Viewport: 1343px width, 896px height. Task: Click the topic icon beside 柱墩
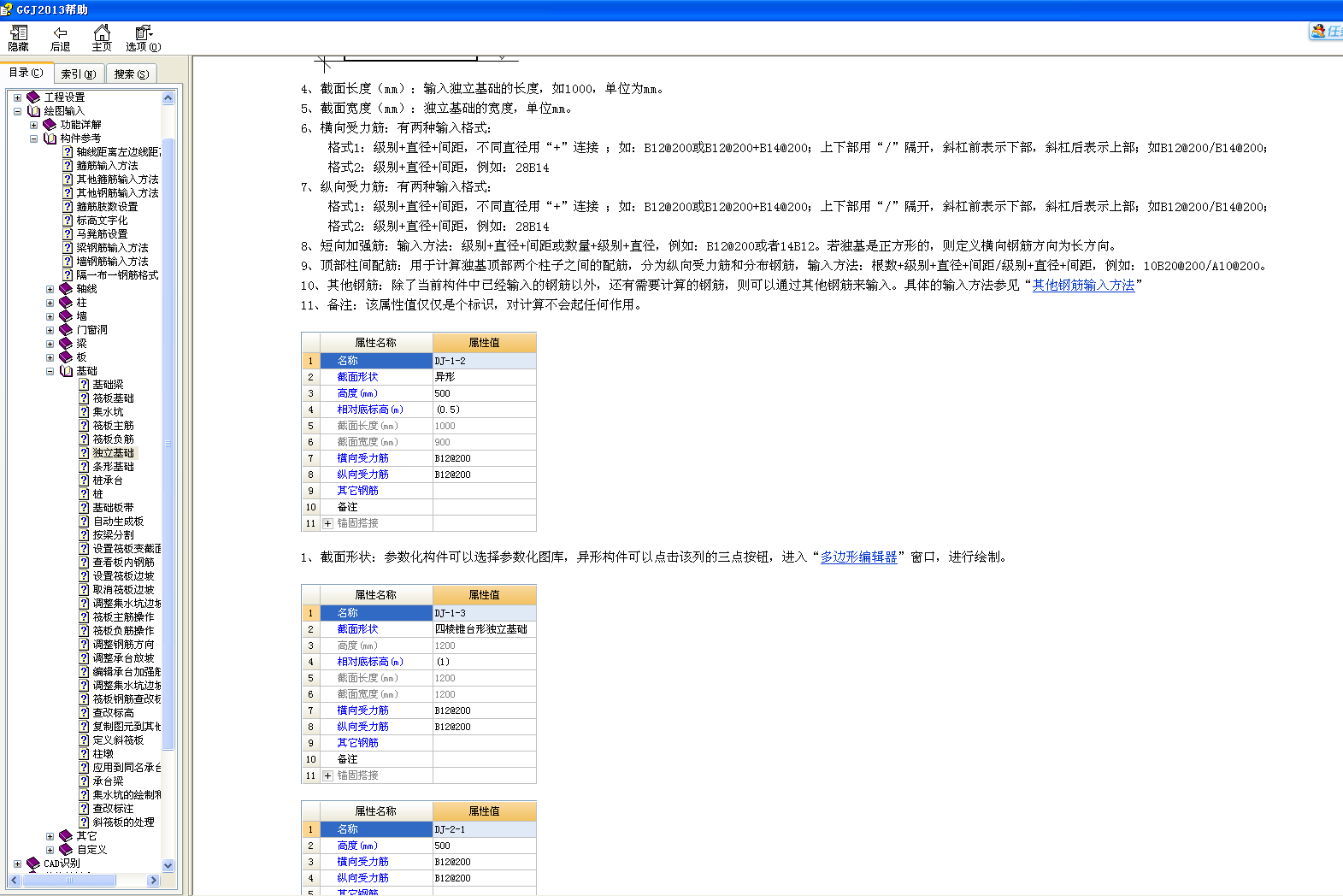point(84,754)
